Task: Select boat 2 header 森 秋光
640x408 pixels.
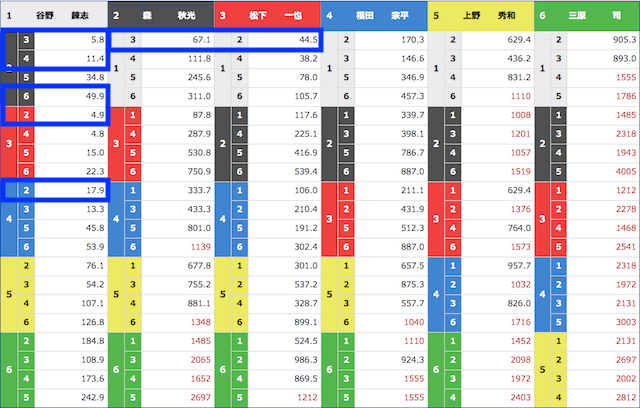Action: [x=161, y=16]
